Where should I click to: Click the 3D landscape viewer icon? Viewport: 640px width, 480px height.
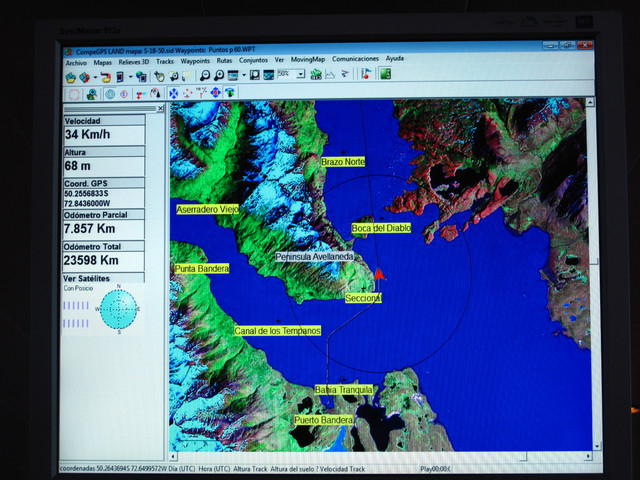[x=269, y=75]
